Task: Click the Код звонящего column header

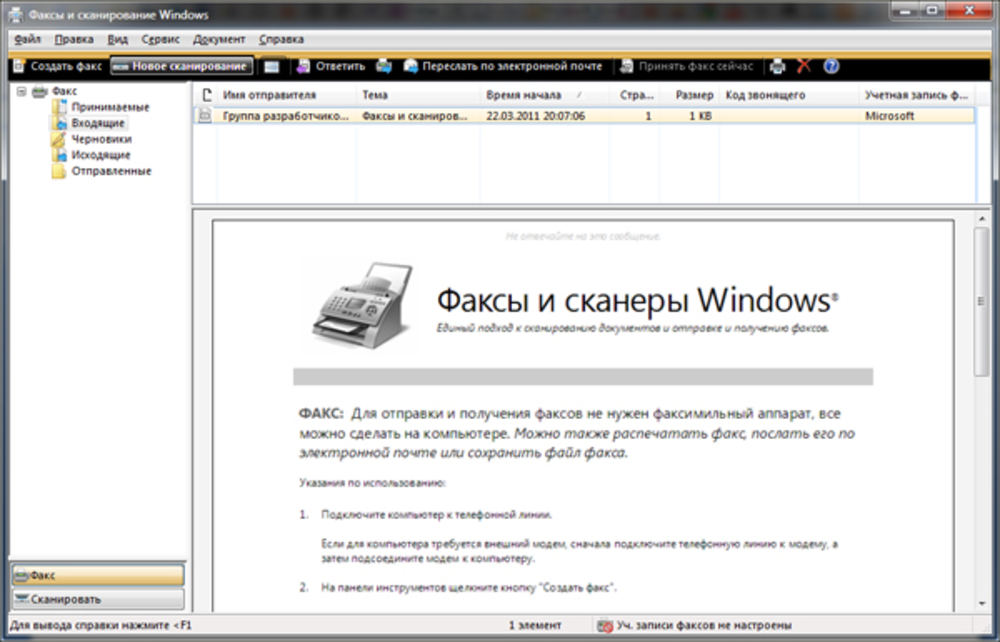Action: [789, 95]
